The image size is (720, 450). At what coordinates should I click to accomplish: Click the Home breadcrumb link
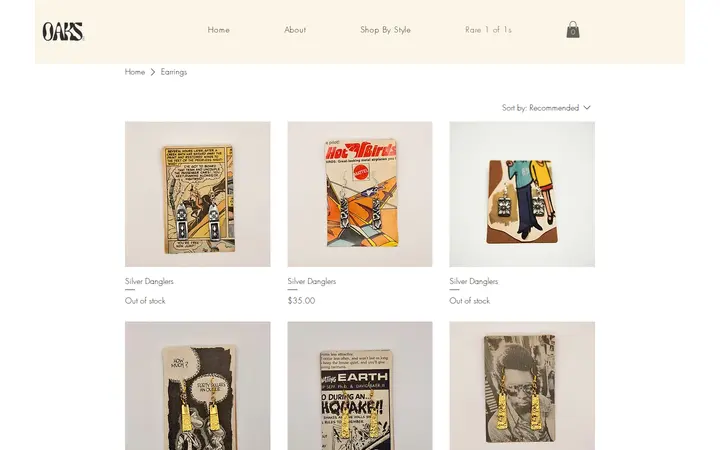coord(135,72)
